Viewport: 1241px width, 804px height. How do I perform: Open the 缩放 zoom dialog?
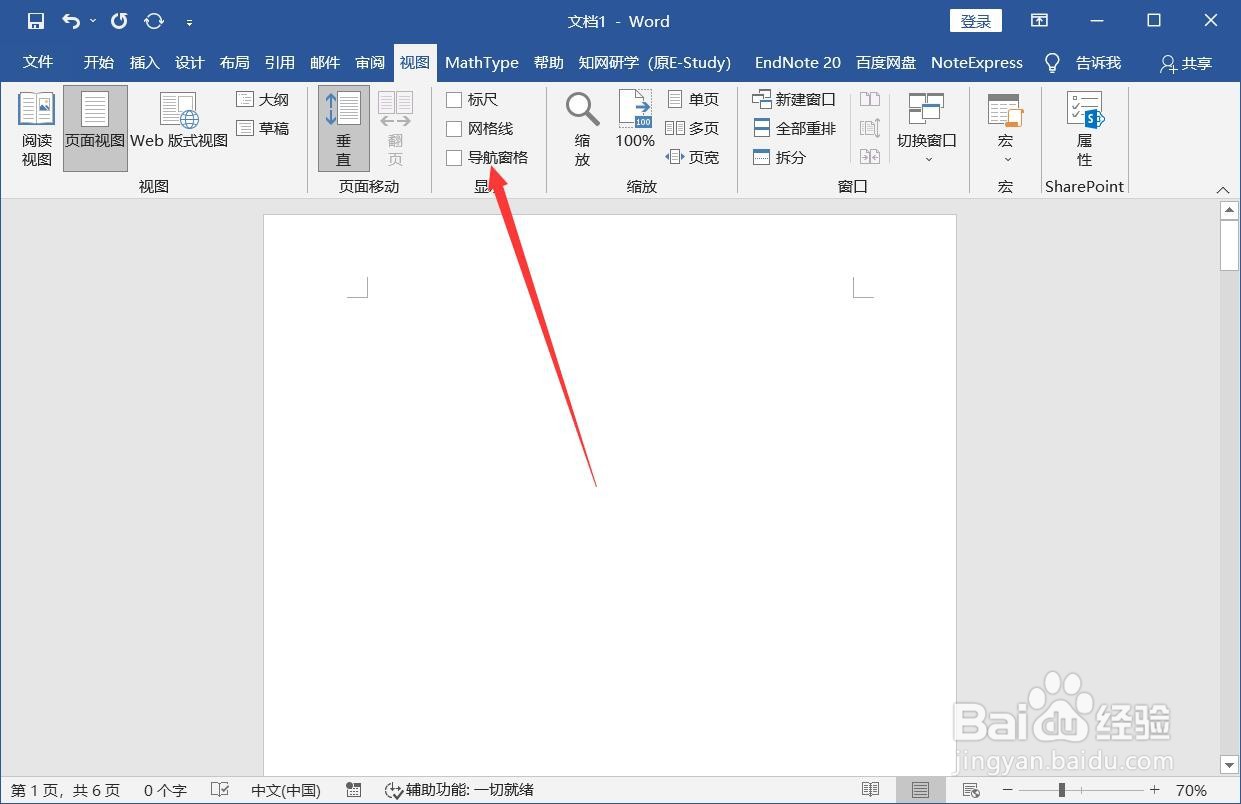(582, 129)
